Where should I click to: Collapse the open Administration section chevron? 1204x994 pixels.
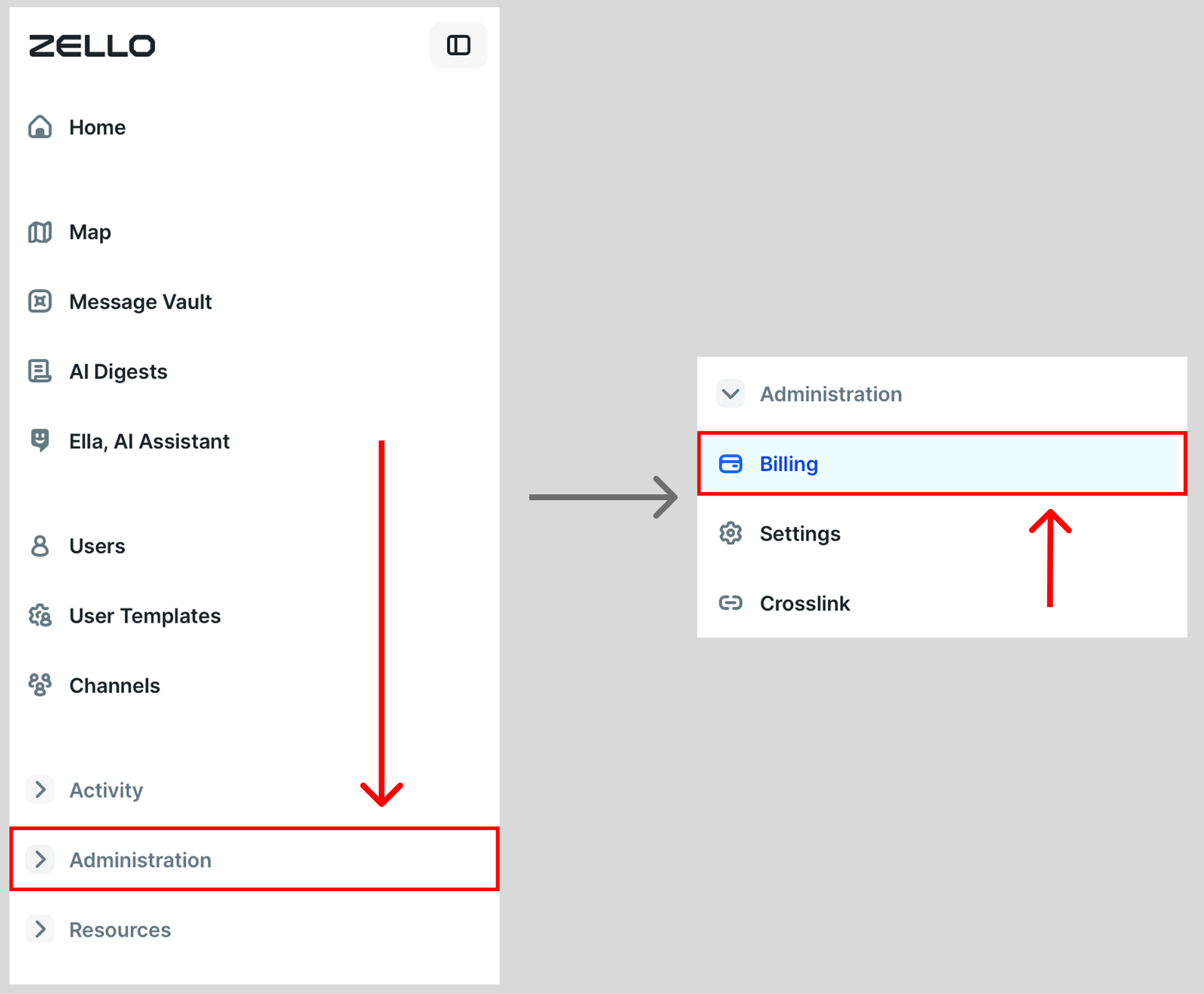point(731,394)
